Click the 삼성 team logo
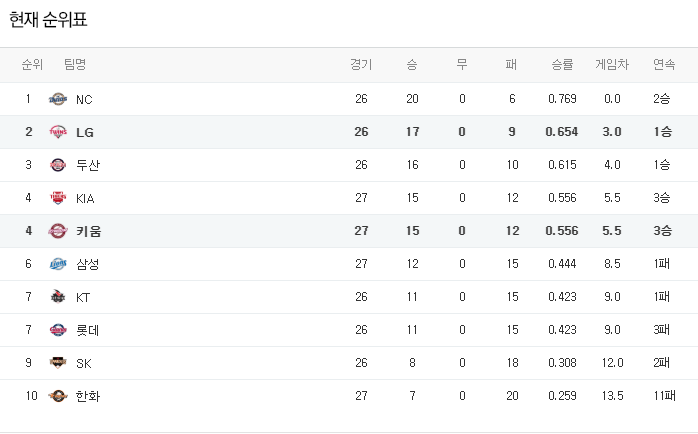This screenshot has height=434, width=698. (x=57, y=264)
